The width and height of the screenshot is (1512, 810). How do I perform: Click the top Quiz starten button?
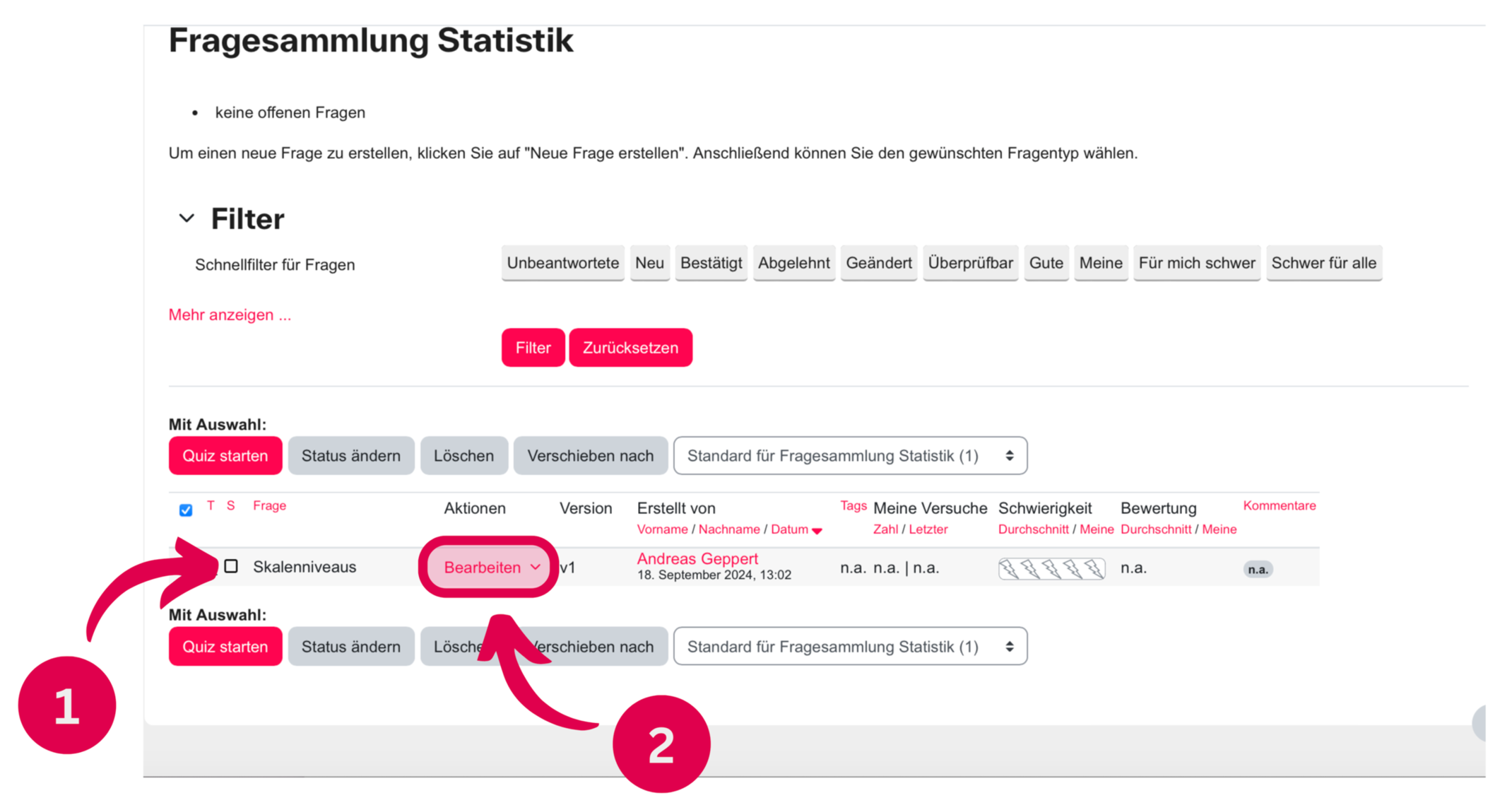[x=225, y=456]
